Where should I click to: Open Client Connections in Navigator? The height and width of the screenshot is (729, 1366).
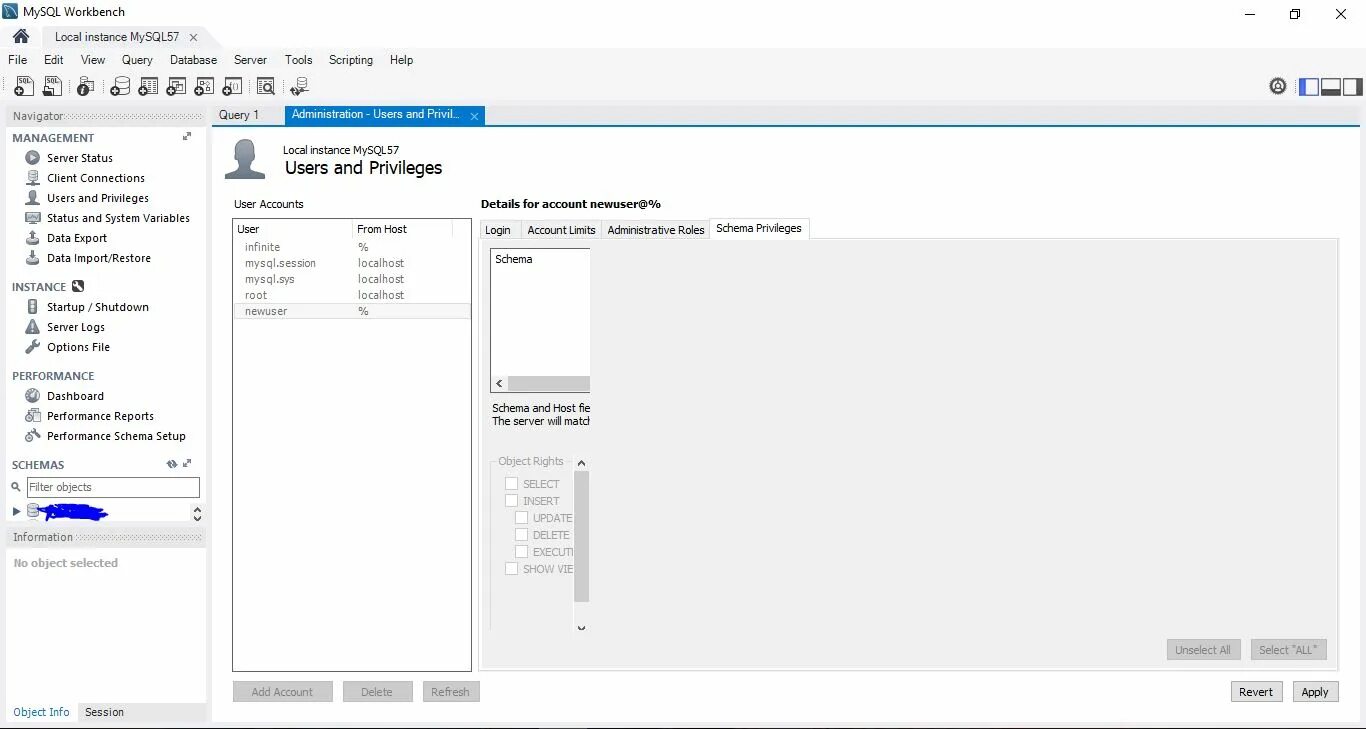point(96,178)
